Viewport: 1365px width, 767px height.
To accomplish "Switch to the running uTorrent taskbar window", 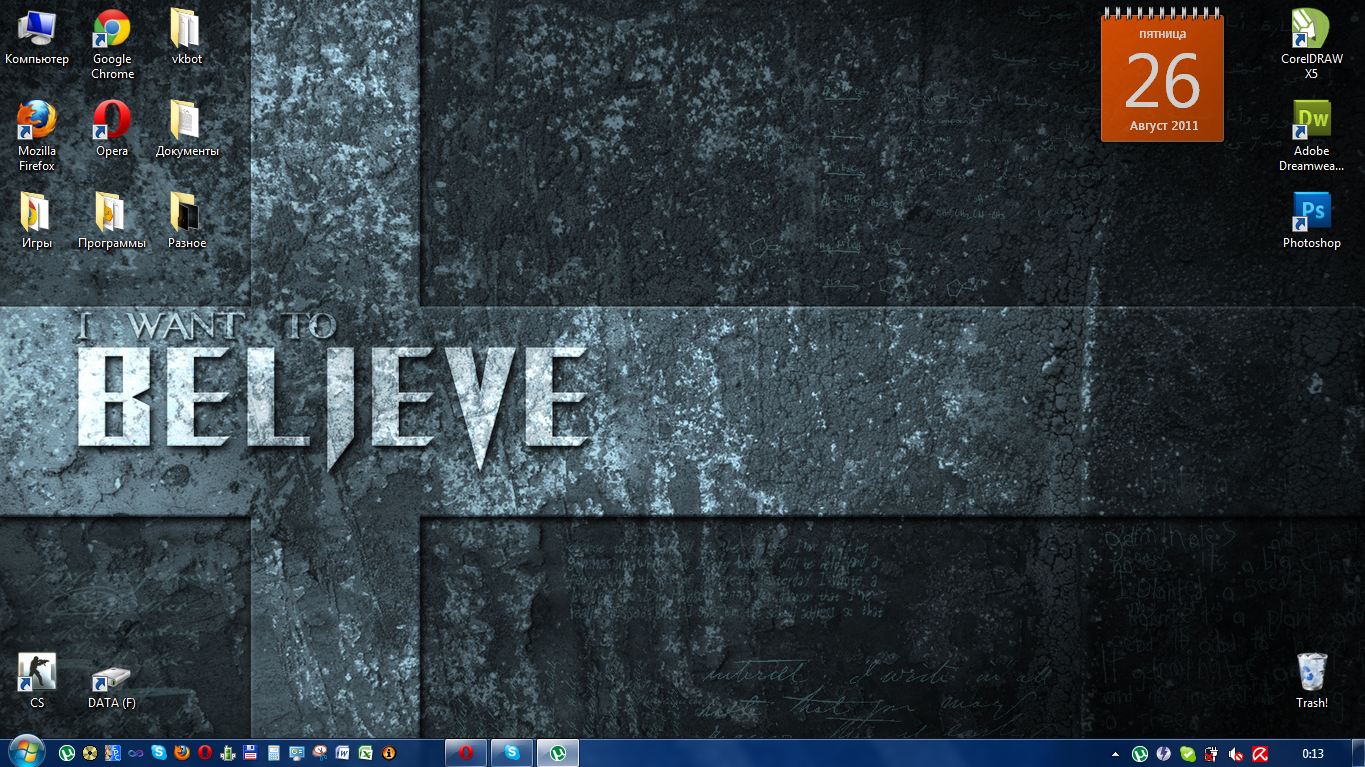I will click(558, 753).
